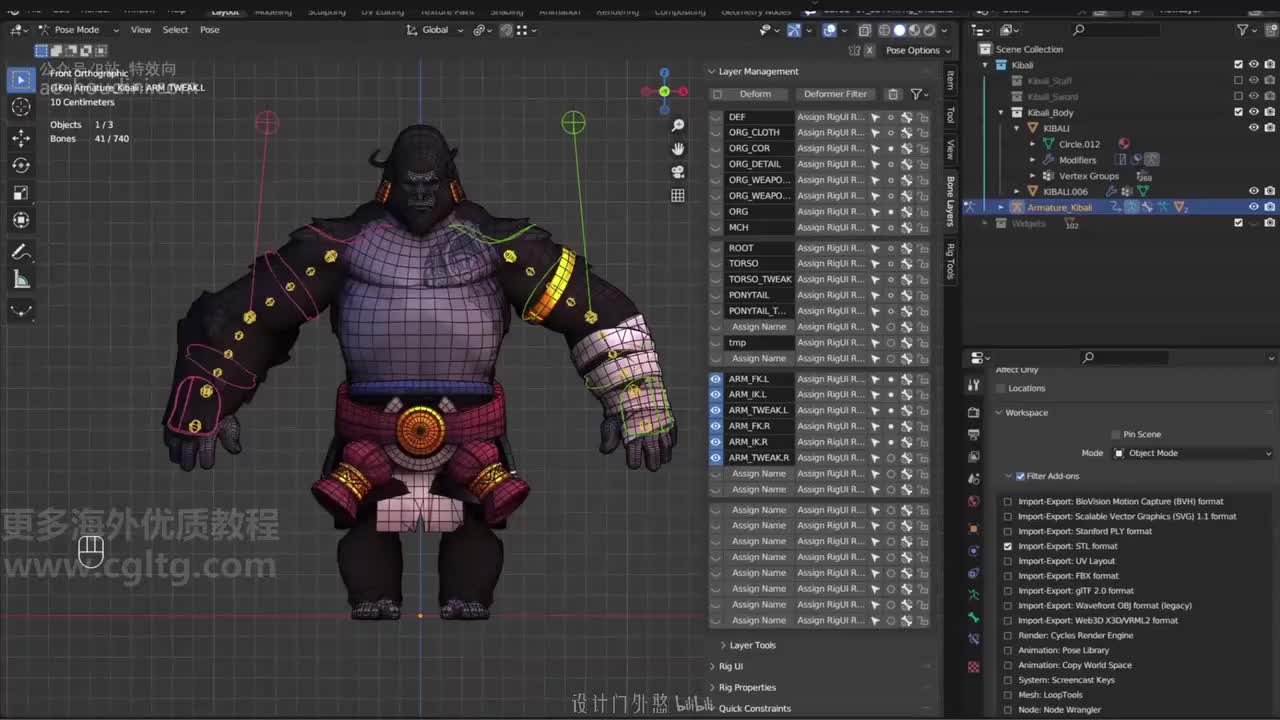The image size is (1280, 720).
Task: Uncheck the Kibali collection checkbox
Action: (x=1238, y=65)
